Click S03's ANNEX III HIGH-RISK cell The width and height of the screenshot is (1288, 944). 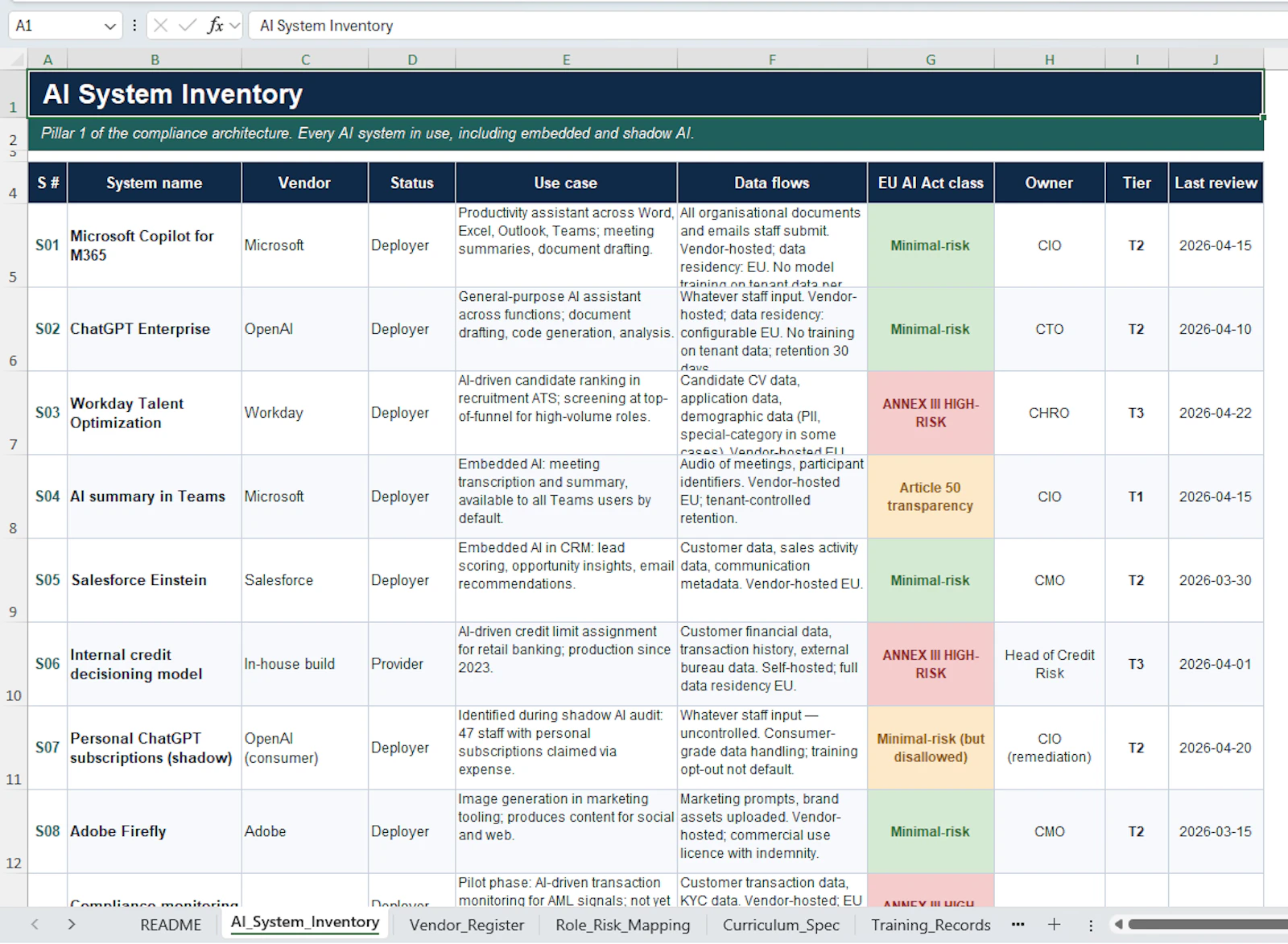coord(931,413)
